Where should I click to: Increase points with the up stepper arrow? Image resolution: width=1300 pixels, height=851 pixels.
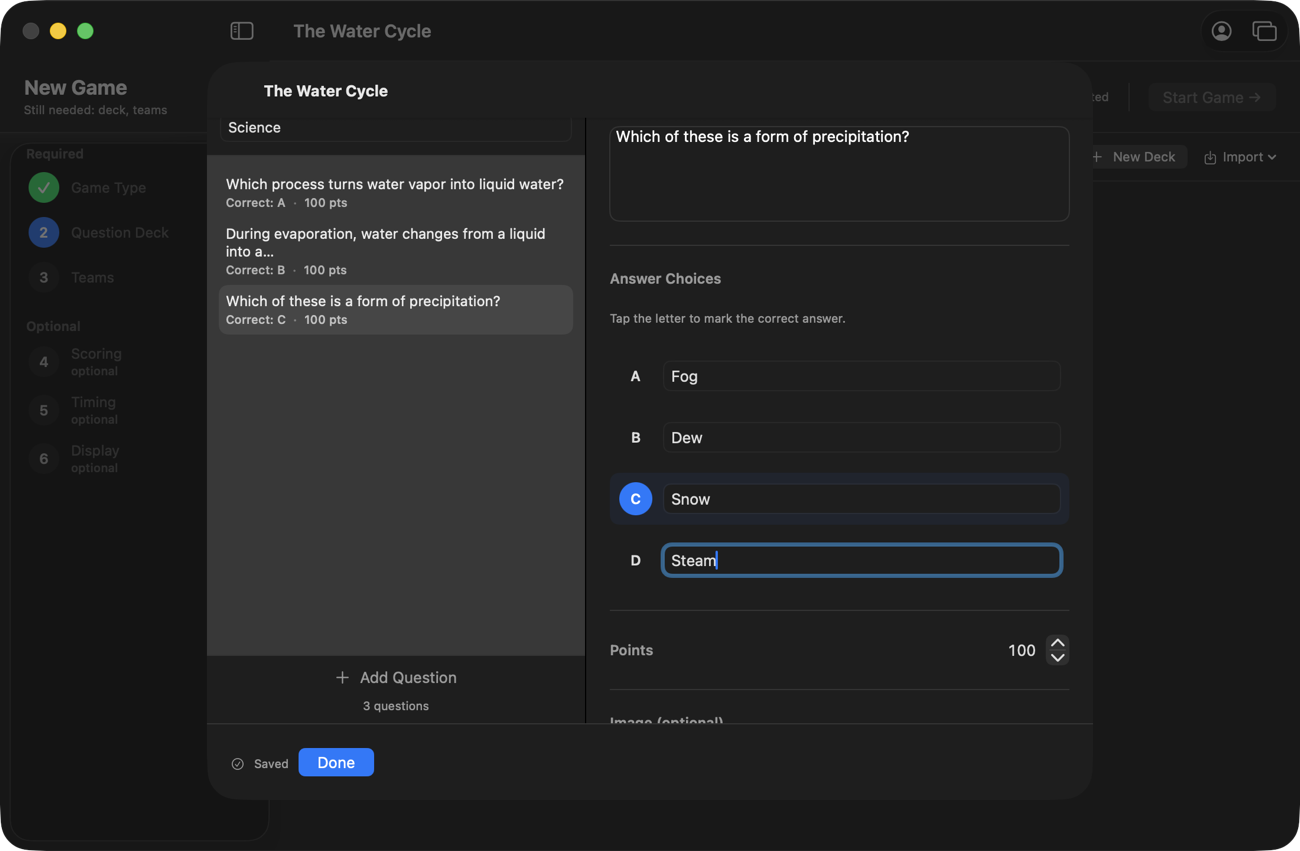[1057, 643]
